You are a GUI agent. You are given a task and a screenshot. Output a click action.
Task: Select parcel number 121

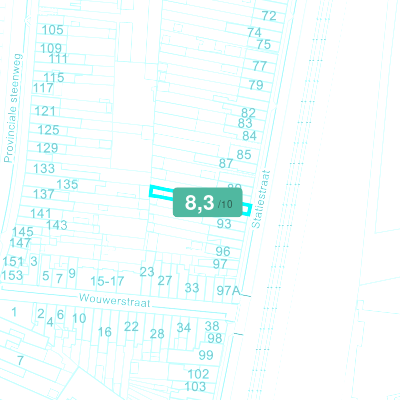(x=45, y=111)
